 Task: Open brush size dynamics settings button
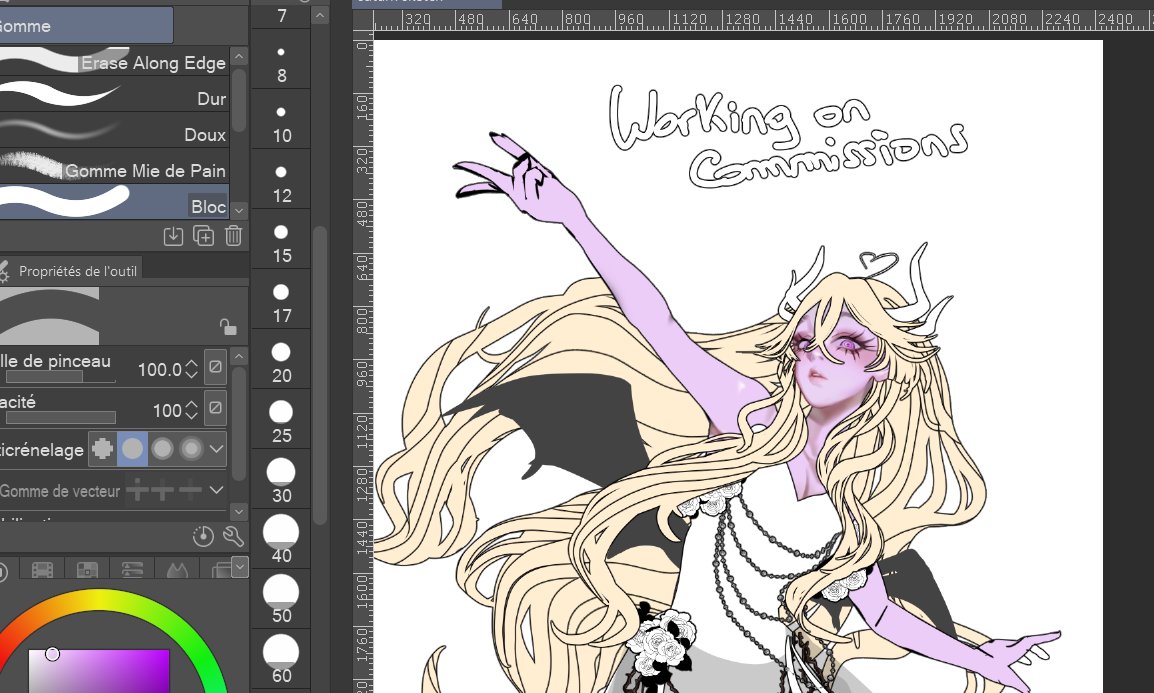215,366
